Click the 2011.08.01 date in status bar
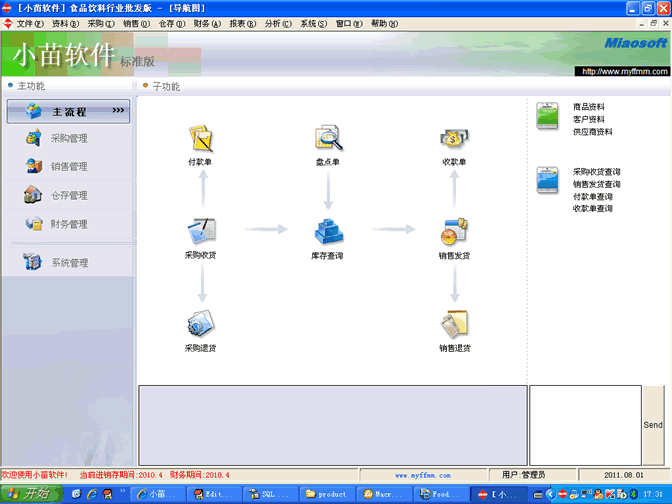672x504 pixels. (624, 475)
